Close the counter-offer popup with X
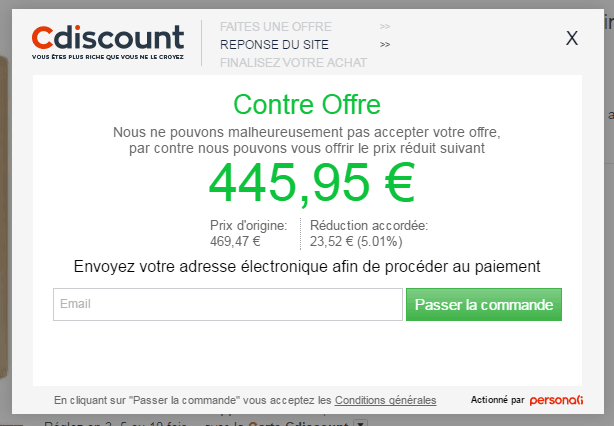Viewport: 614px width, 426px height. 572,38
